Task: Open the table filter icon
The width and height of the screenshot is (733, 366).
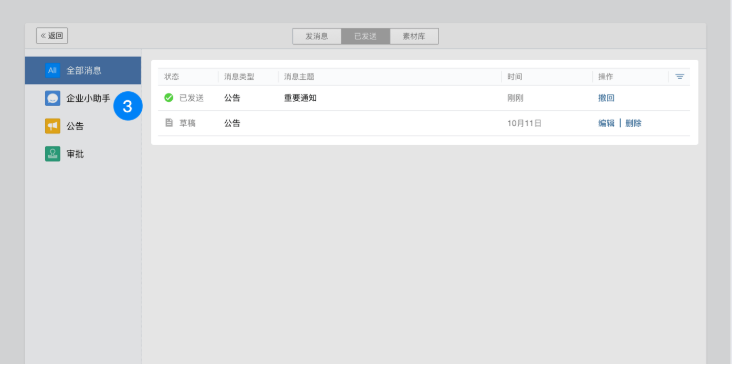Action: [680, 77]
